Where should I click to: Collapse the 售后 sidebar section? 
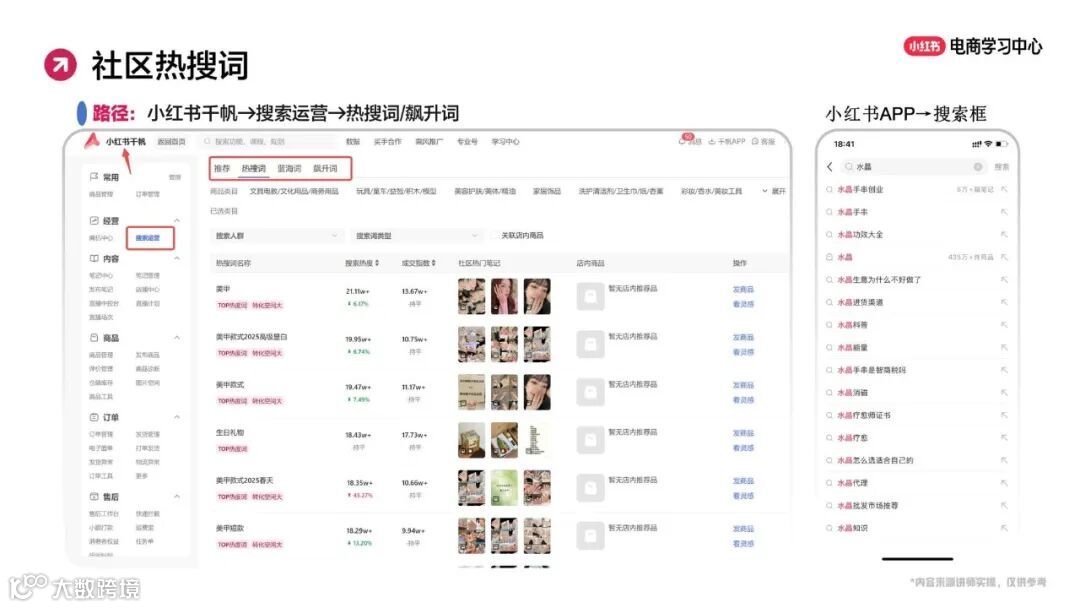click(x=177, y=496)
